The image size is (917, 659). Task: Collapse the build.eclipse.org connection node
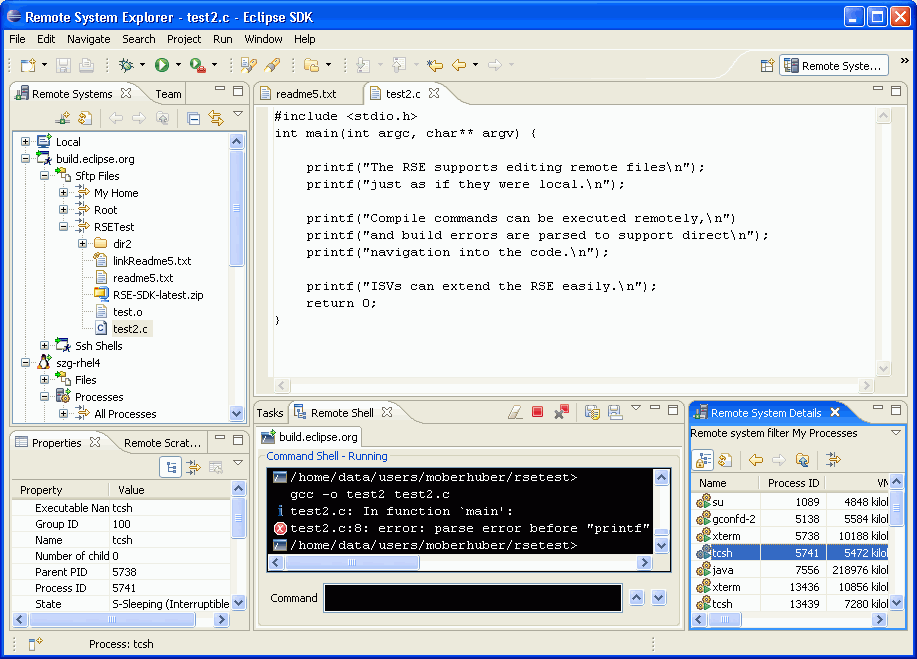(x=25, y=158)
